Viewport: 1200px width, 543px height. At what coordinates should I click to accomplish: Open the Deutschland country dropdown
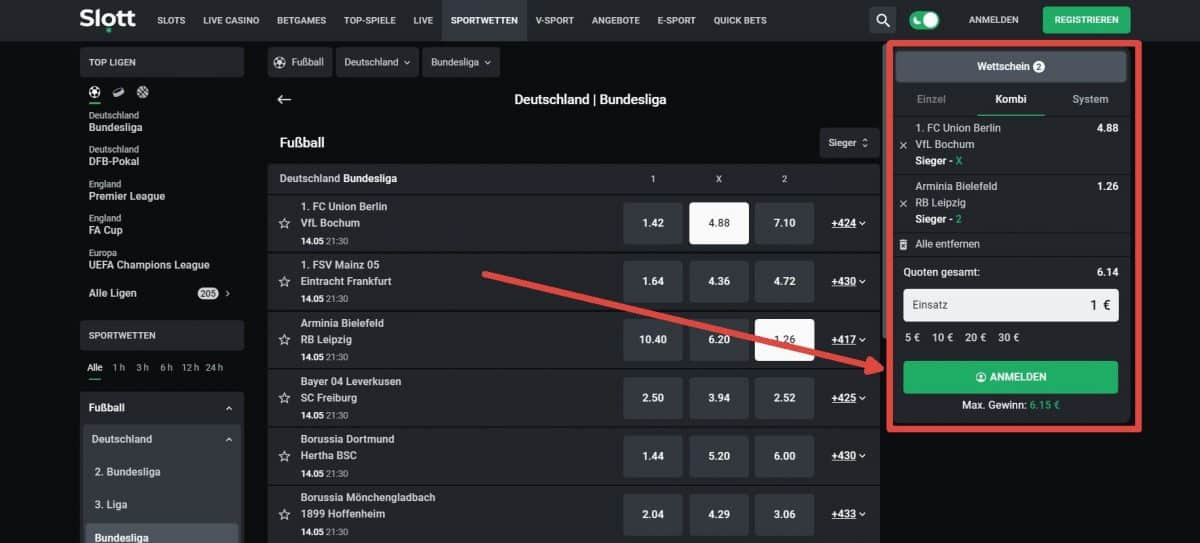pyautogui.click(x=377, y=62)
